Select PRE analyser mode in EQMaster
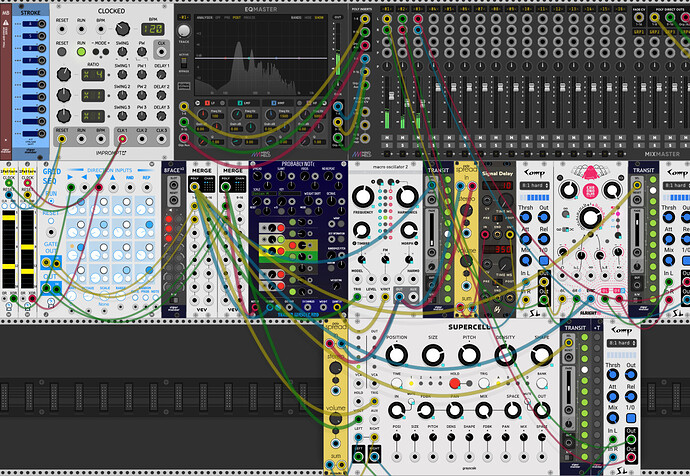The image size is (690, 476). (228, 18)
